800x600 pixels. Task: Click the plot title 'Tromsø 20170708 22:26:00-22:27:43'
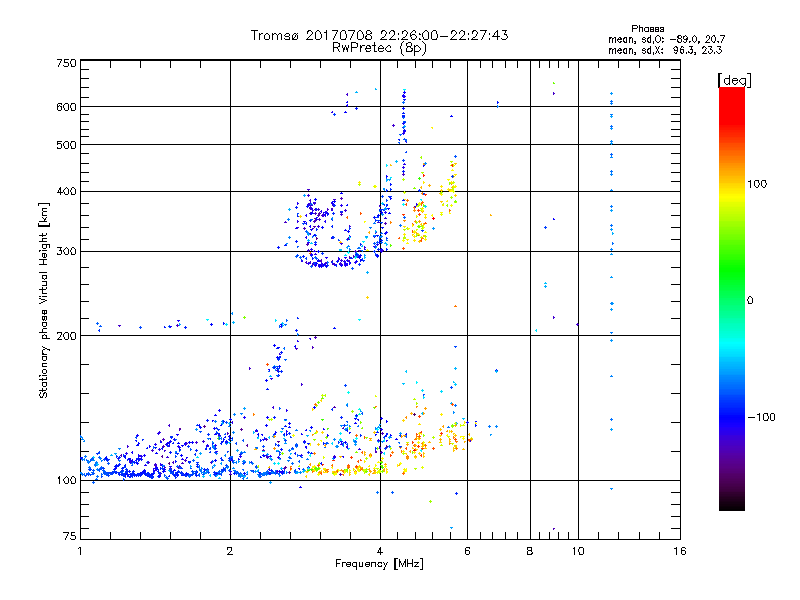point(379,35)
